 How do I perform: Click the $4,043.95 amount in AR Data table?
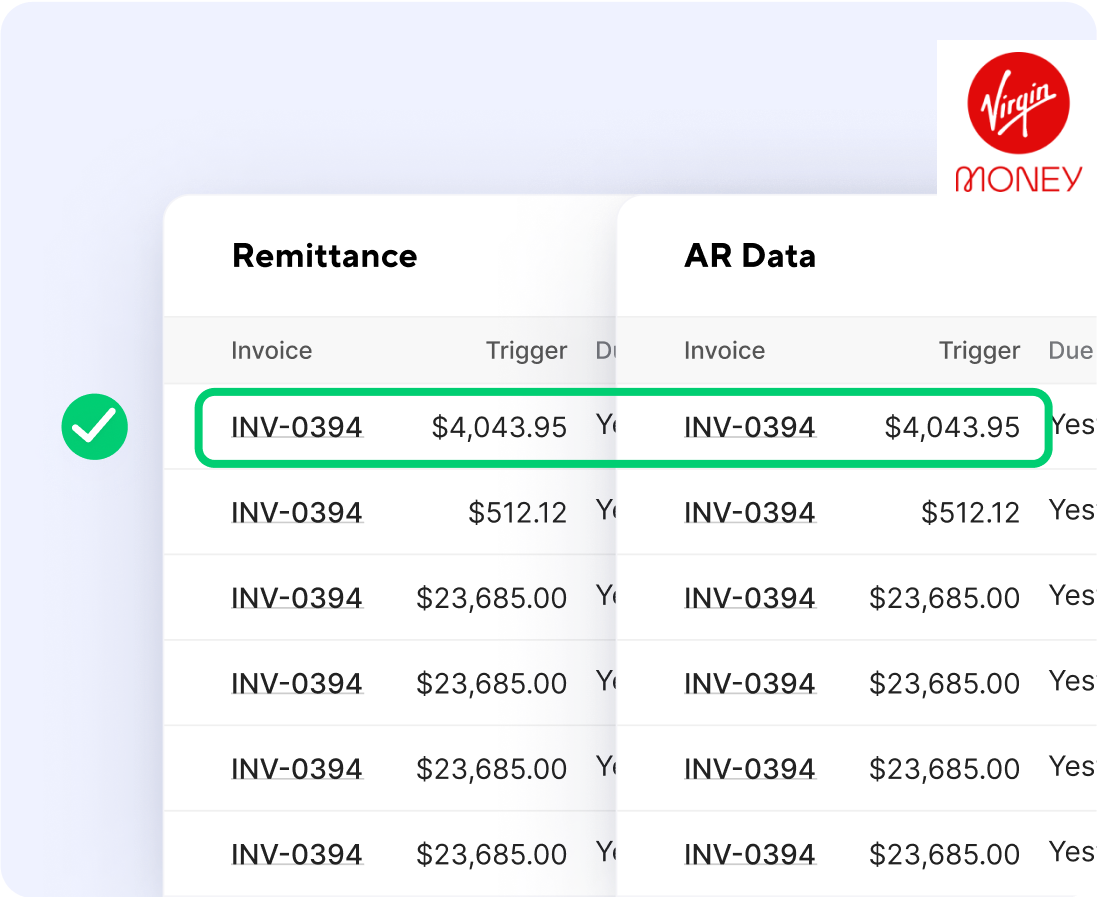(952, 428)
